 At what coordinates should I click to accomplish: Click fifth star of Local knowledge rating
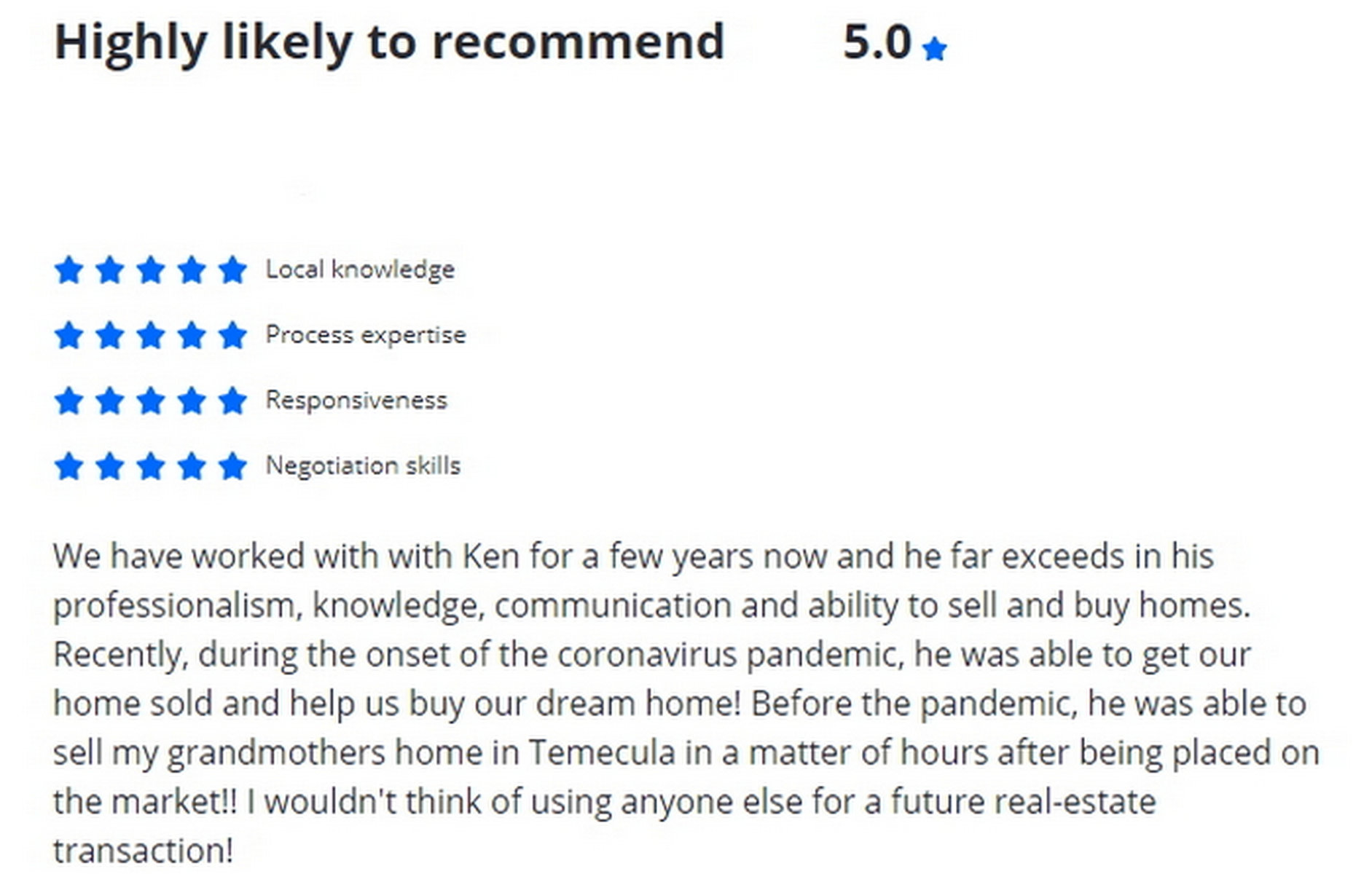(x=232, y=270)
